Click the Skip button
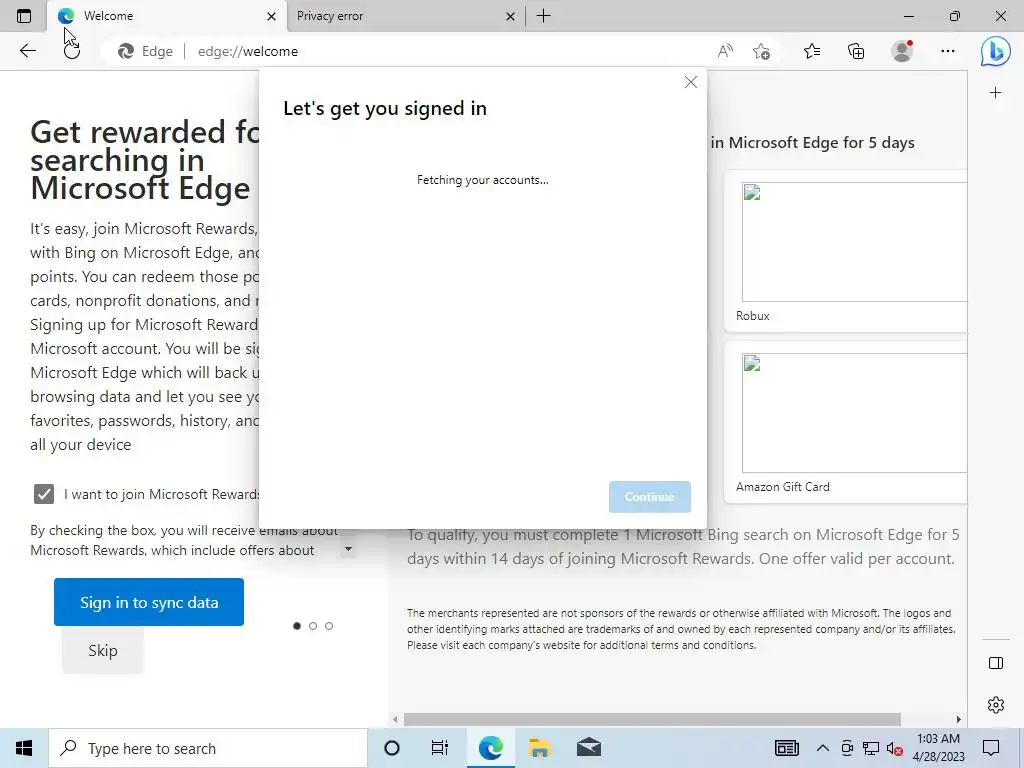This screenshot has height=768, width=1024. (103, 650)
